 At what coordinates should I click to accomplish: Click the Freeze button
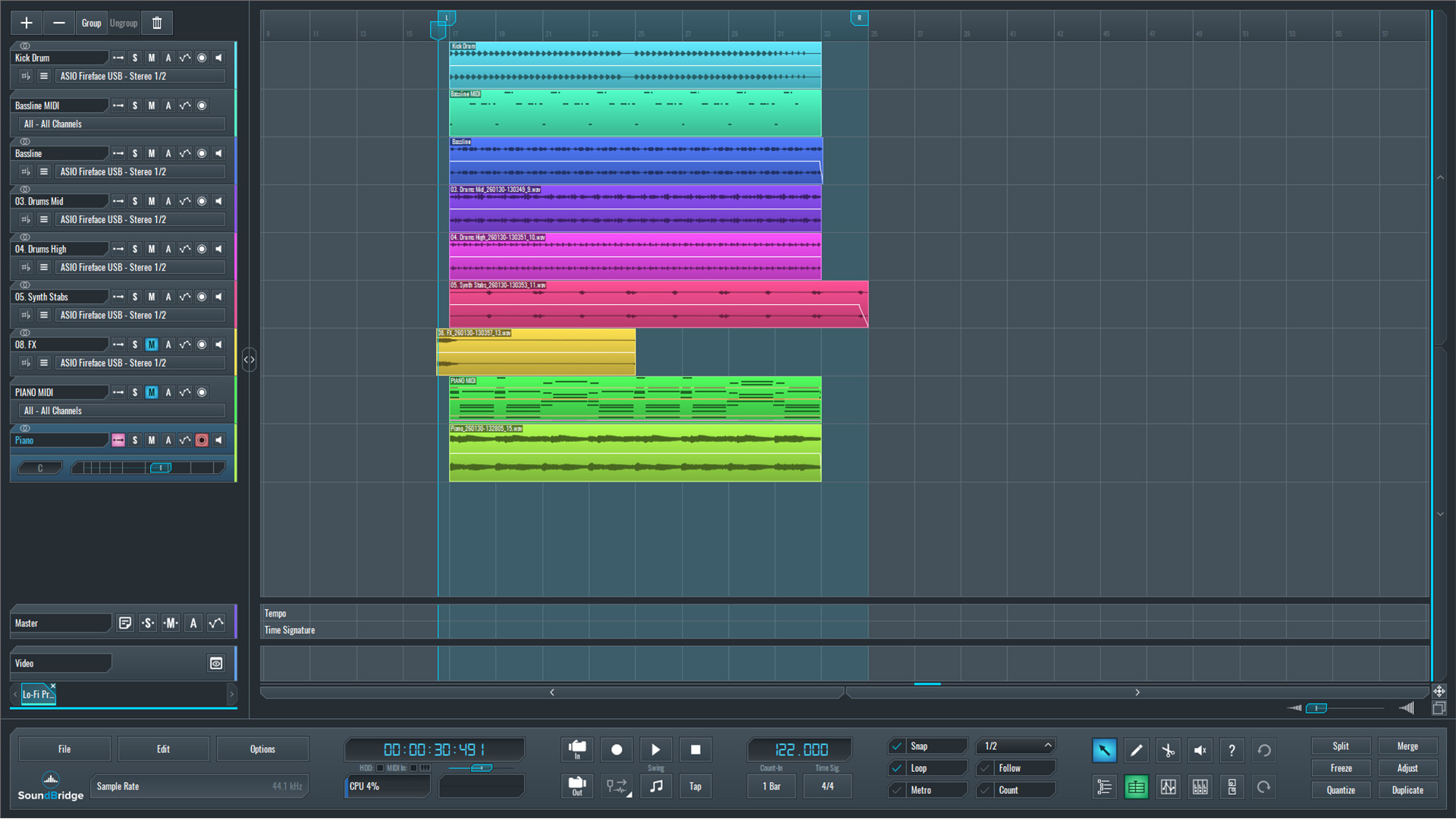click(1341, 768)
